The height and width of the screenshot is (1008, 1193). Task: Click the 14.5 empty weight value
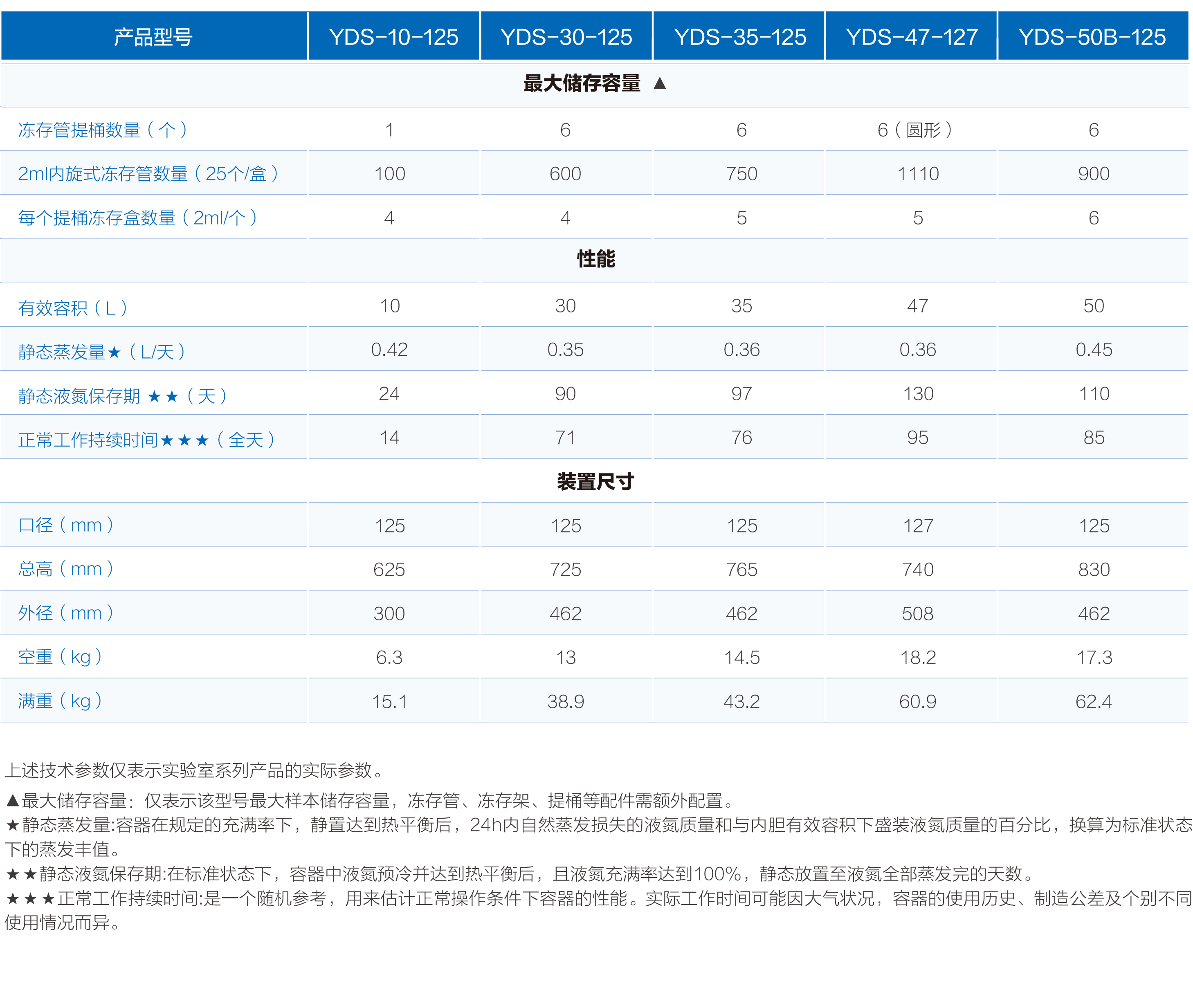741,658
